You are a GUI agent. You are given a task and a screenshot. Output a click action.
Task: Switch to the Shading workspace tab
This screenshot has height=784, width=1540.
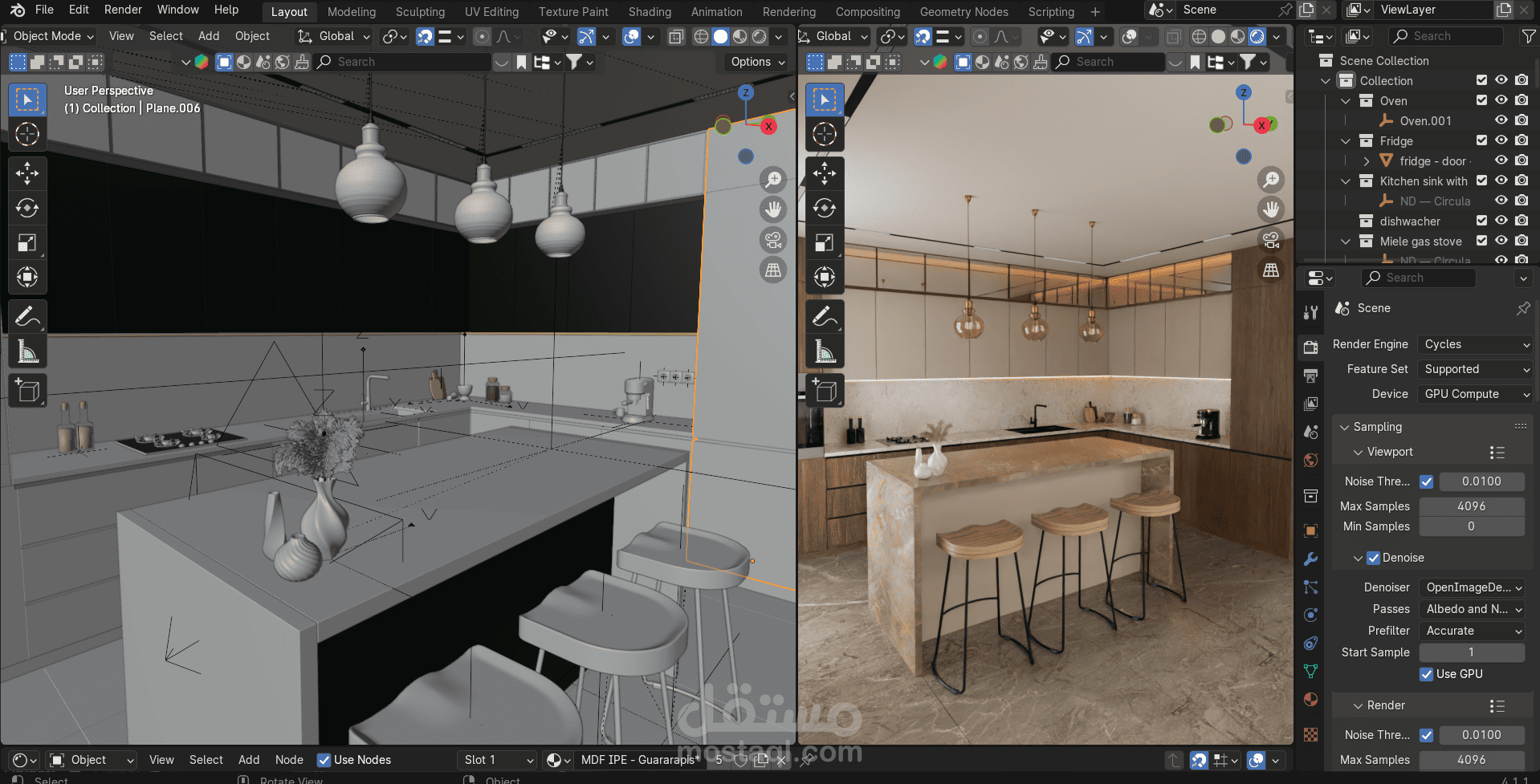650,12
